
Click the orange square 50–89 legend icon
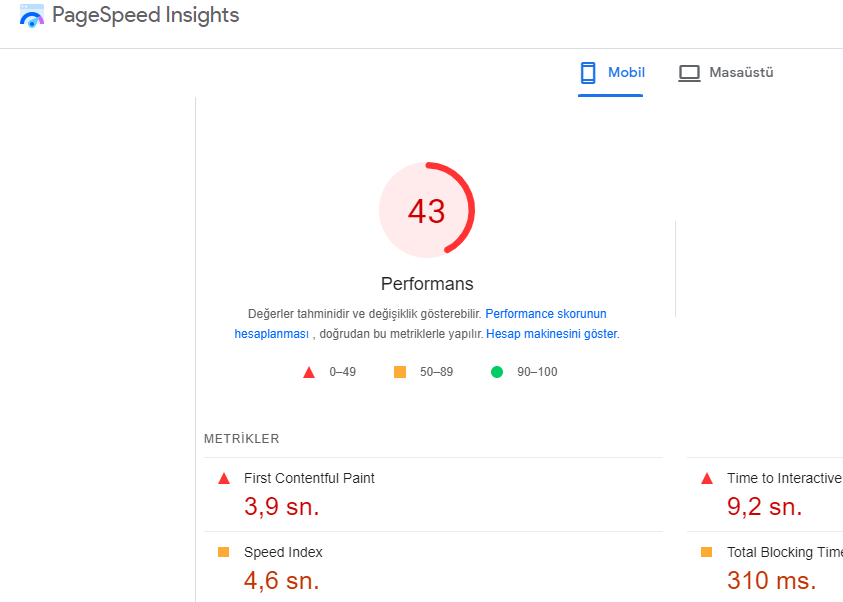[400, 372]
